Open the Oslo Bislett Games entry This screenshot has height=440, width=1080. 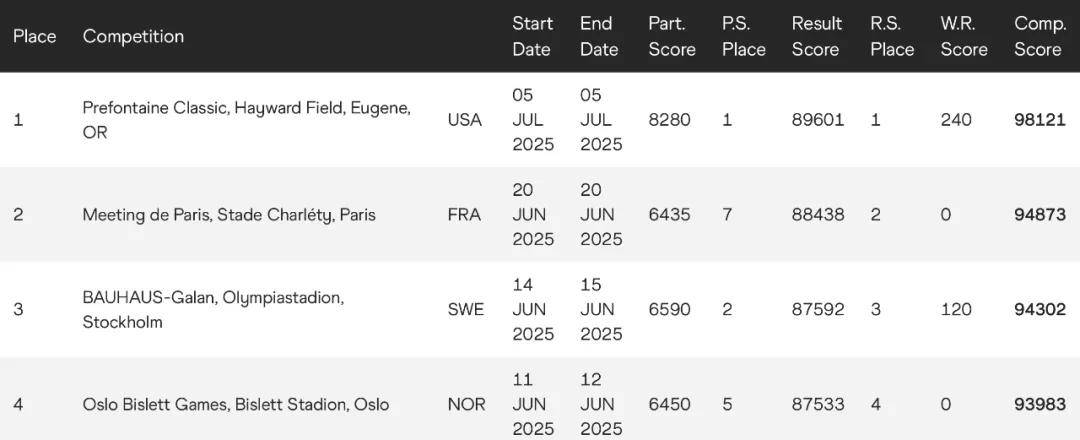(x=236, y=404)
